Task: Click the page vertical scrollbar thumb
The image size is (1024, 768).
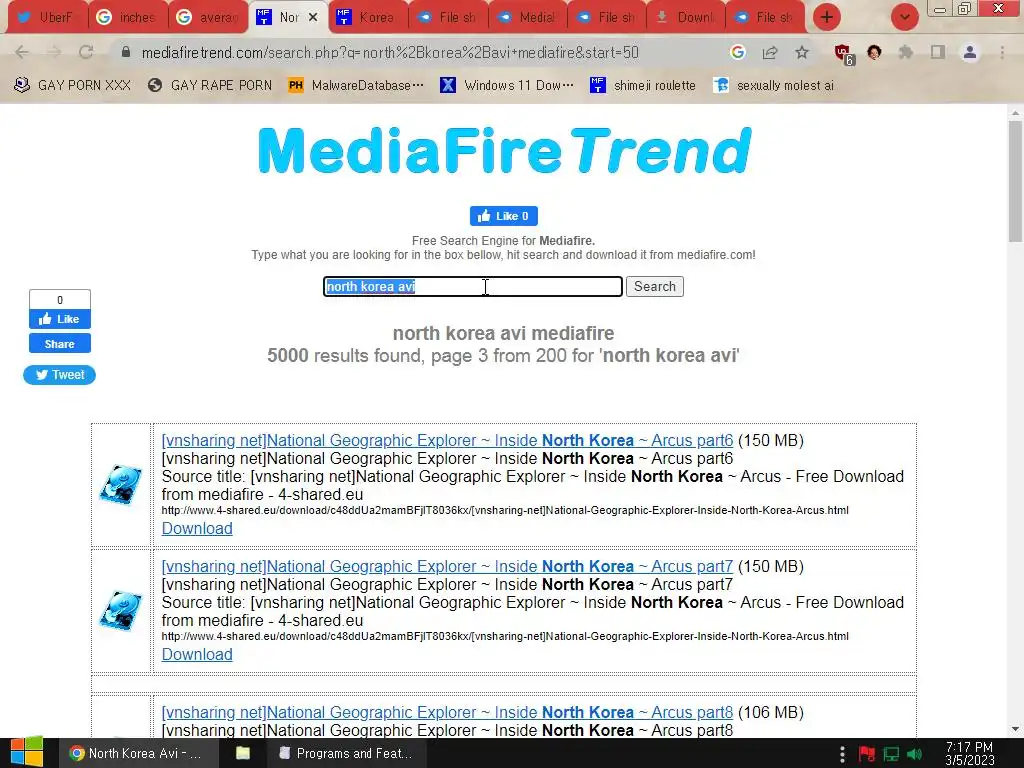Action: [1016, 181]
